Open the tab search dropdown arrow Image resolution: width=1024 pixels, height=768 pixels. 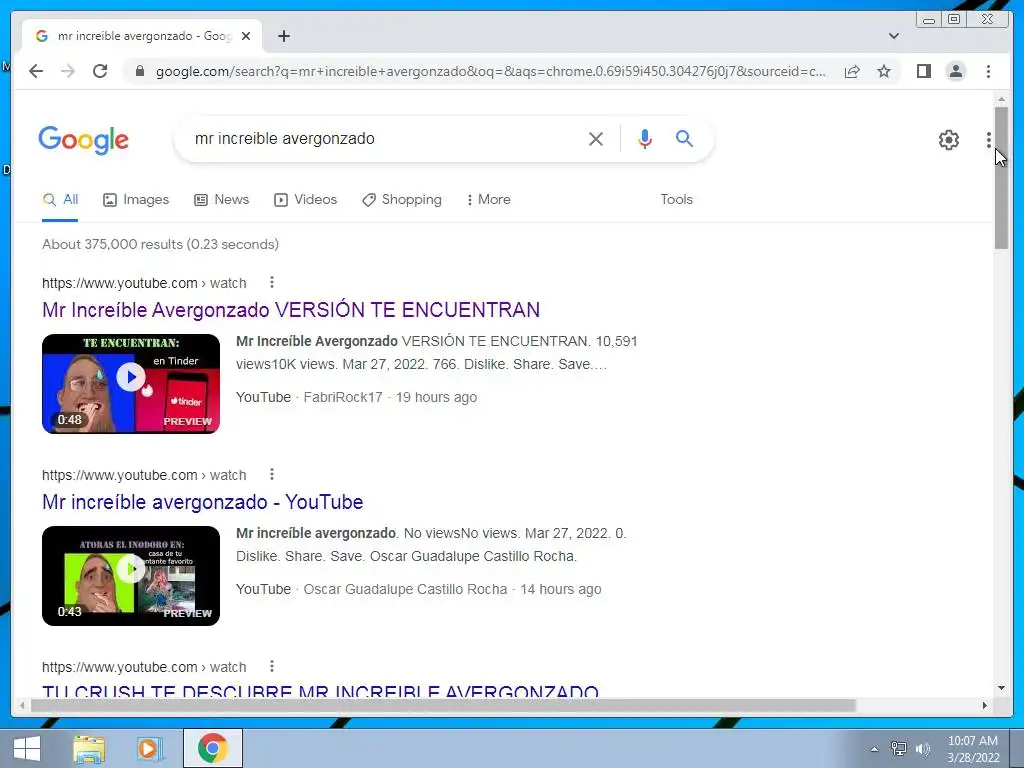(893, 36)
